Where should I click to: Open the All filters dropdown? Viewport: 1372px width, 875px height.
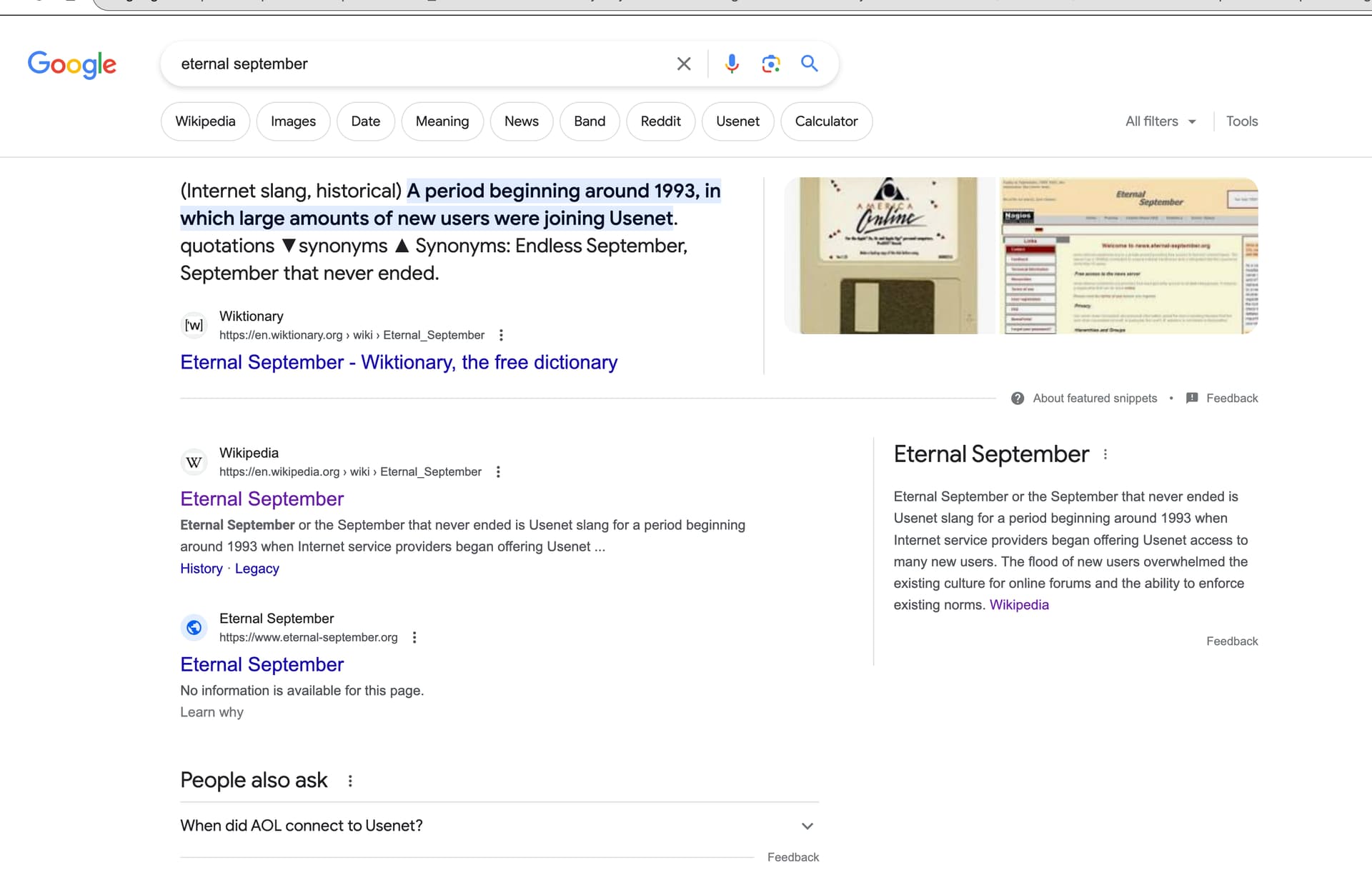[x=1160, y=121]
